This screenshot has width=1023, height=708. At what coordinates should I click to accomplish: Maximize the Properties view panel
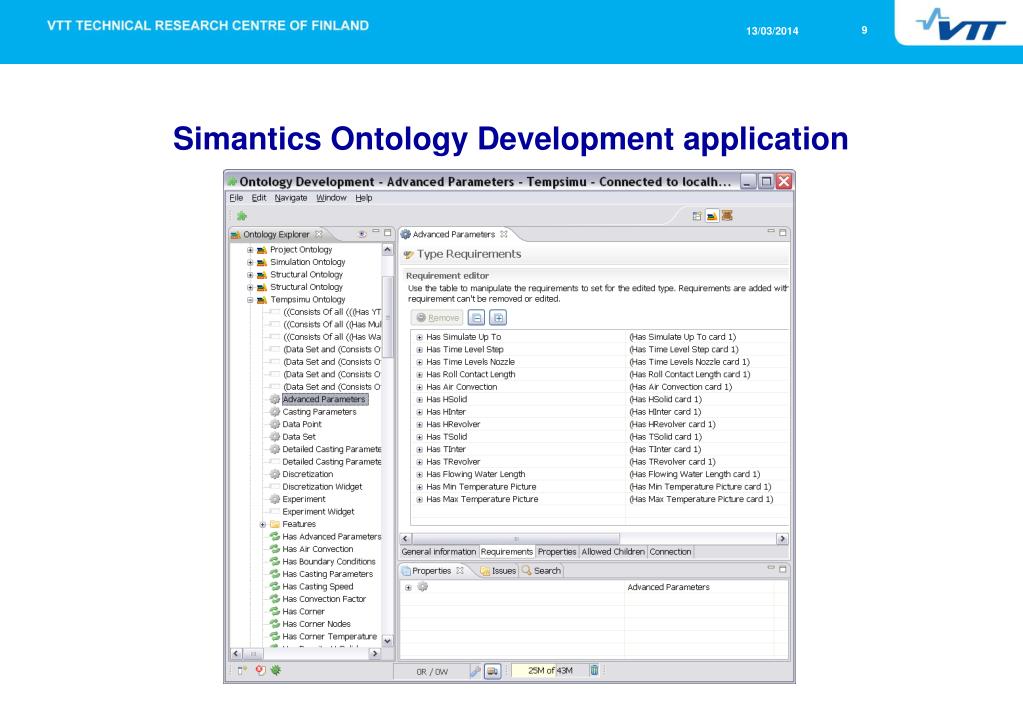click(783, 569)
